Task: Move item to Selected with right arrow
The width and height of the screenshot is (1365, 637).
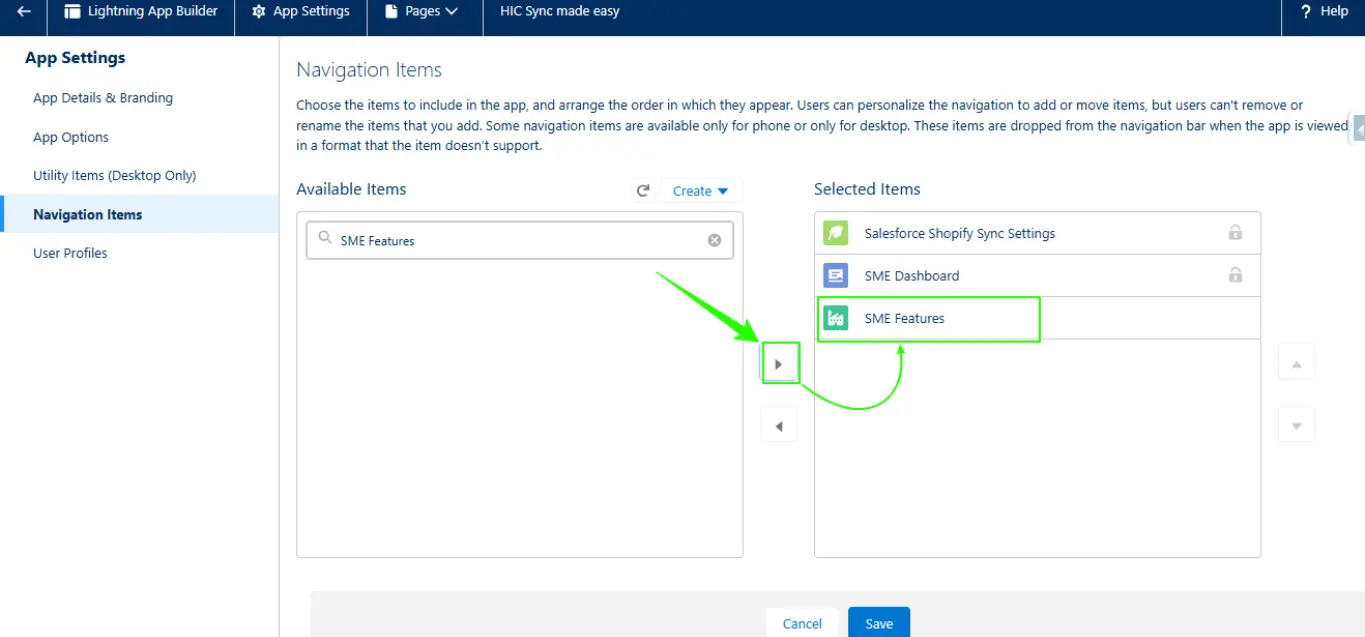Action: click(779, 364)
